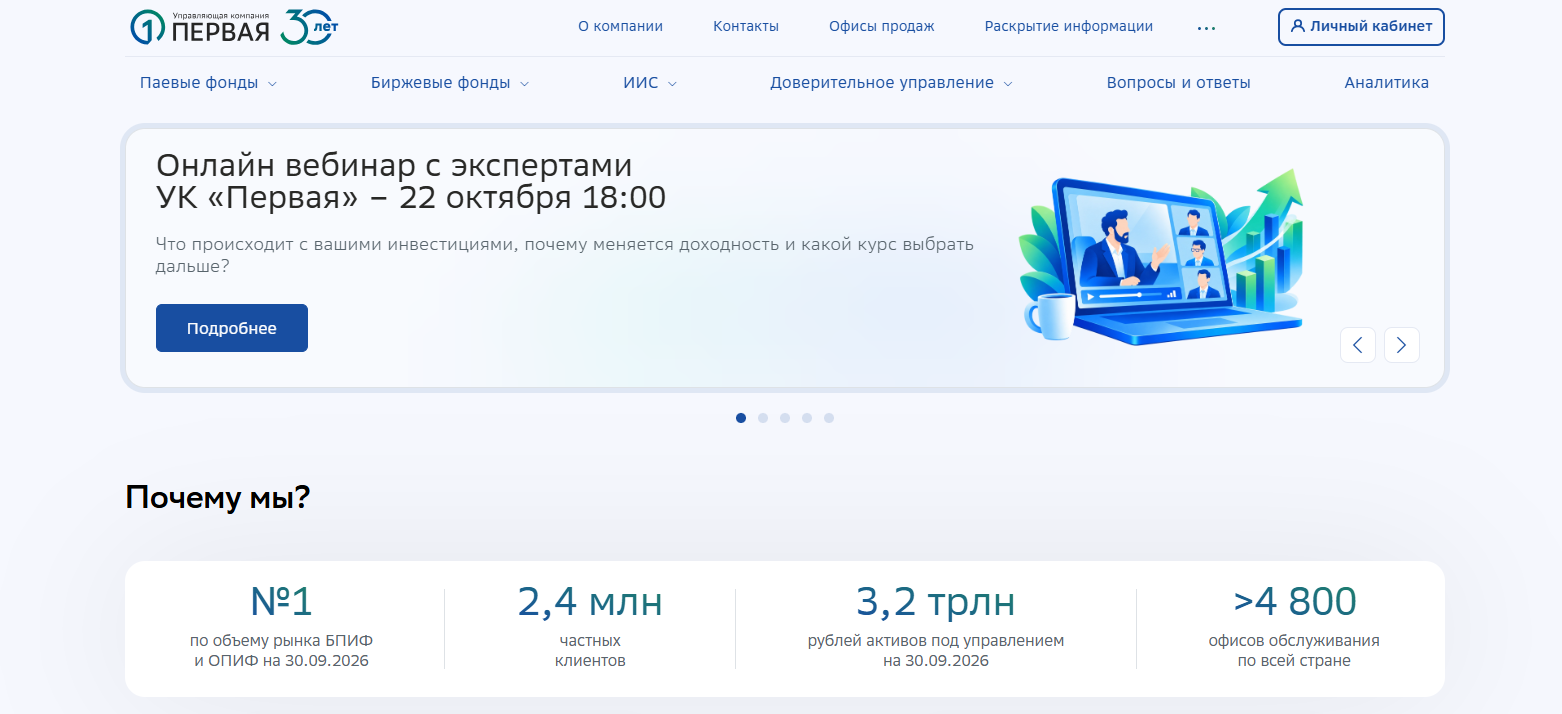This screenshot has width=1562, height=714.
Task: Expand the Паевые фонды dropdown chevron
Action: pos(272,84)
